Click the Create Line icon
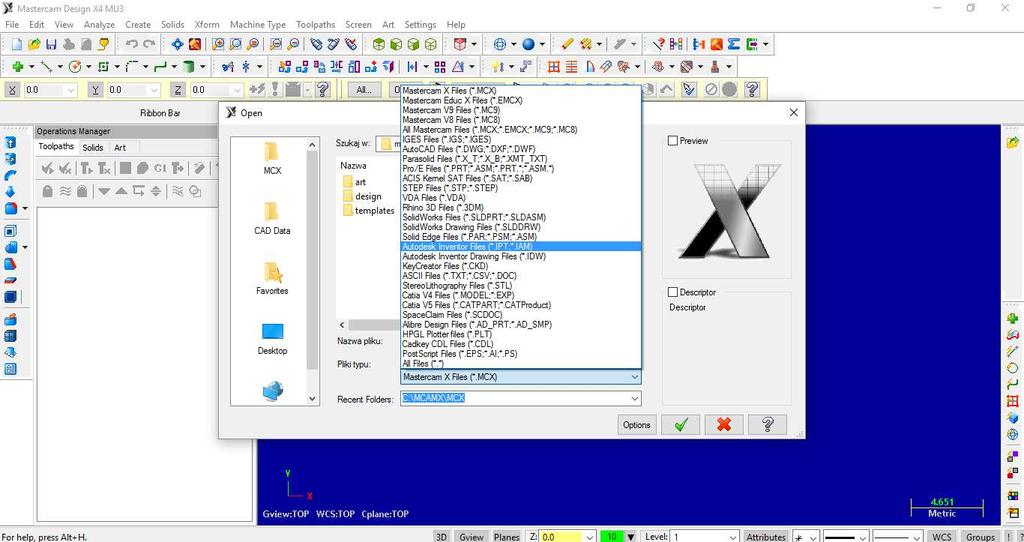 [46, 67]
